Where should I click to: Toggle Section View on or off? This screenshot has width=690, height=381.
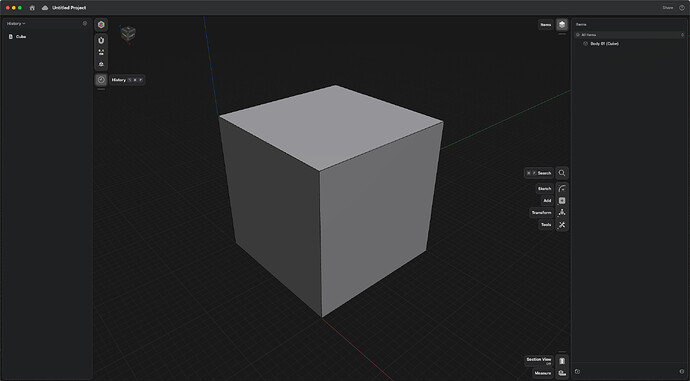coord(562,361)
